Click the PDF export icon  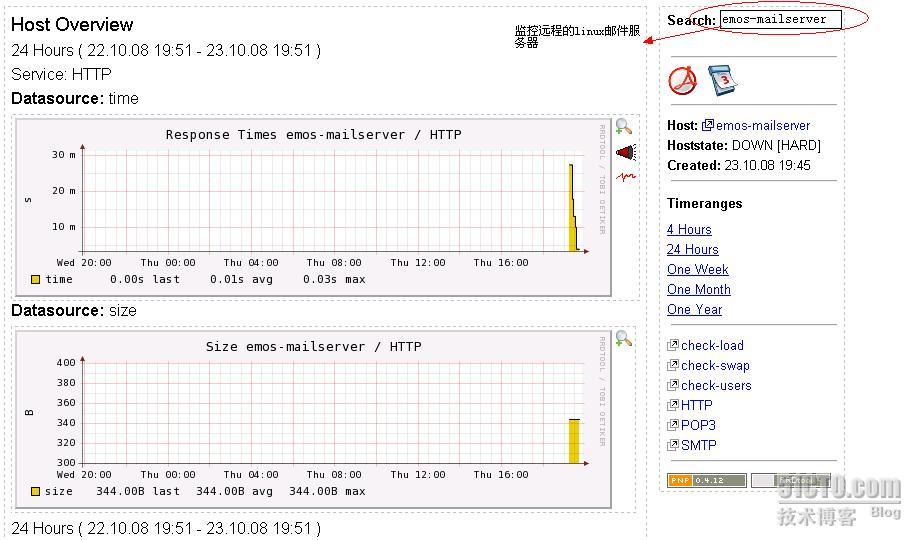click(682, 81)
